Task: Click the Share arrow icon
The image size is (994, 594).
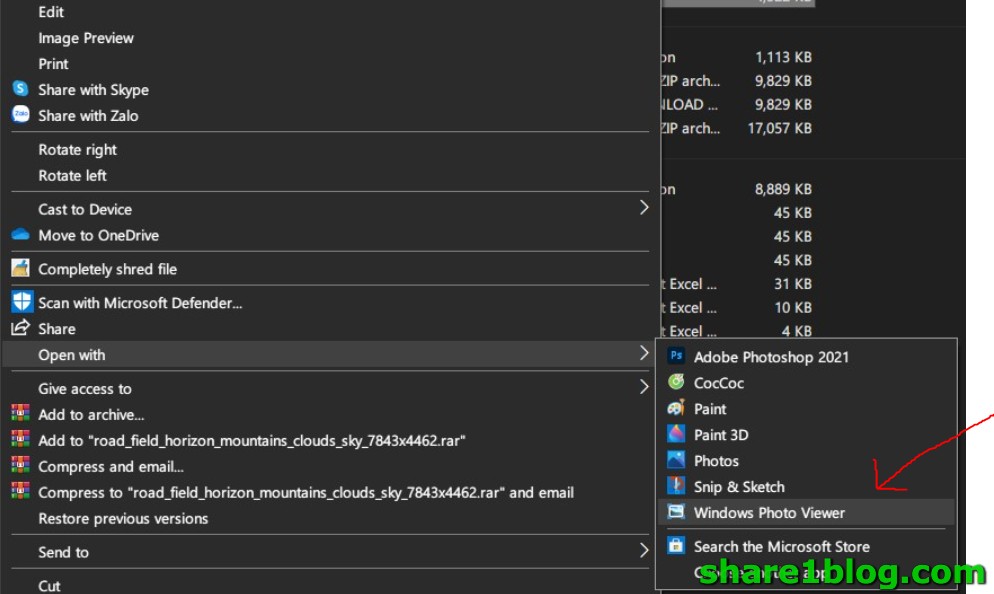Action: (x=20, y=328)
